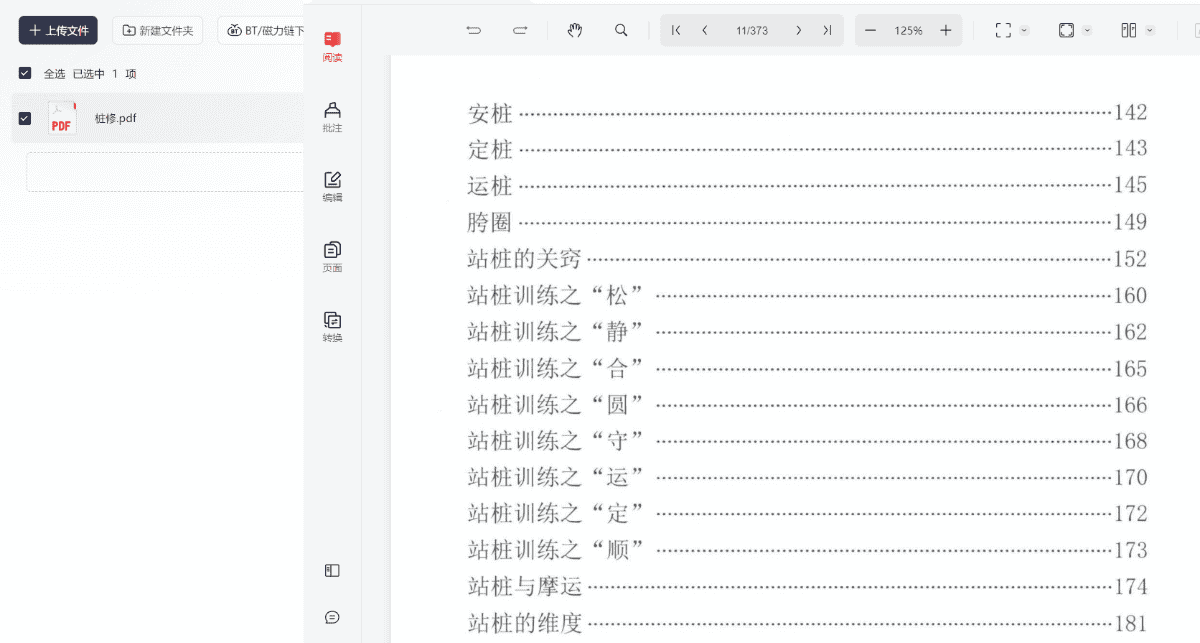
Task: Click the 新建文件夹 new folder button
Action: (157, 31)
